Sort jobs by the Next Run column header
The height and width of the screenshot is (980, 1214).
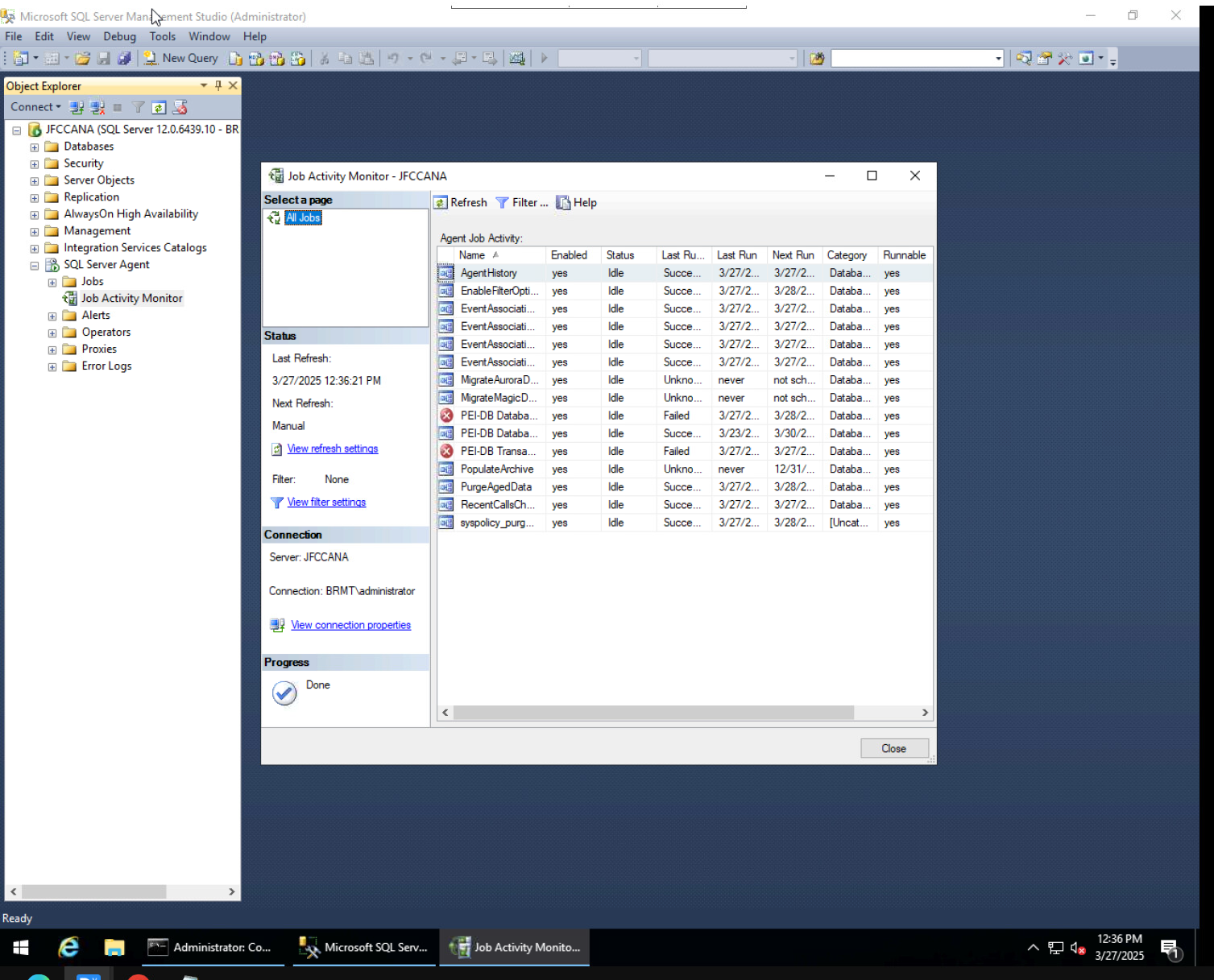coord(793,255)
